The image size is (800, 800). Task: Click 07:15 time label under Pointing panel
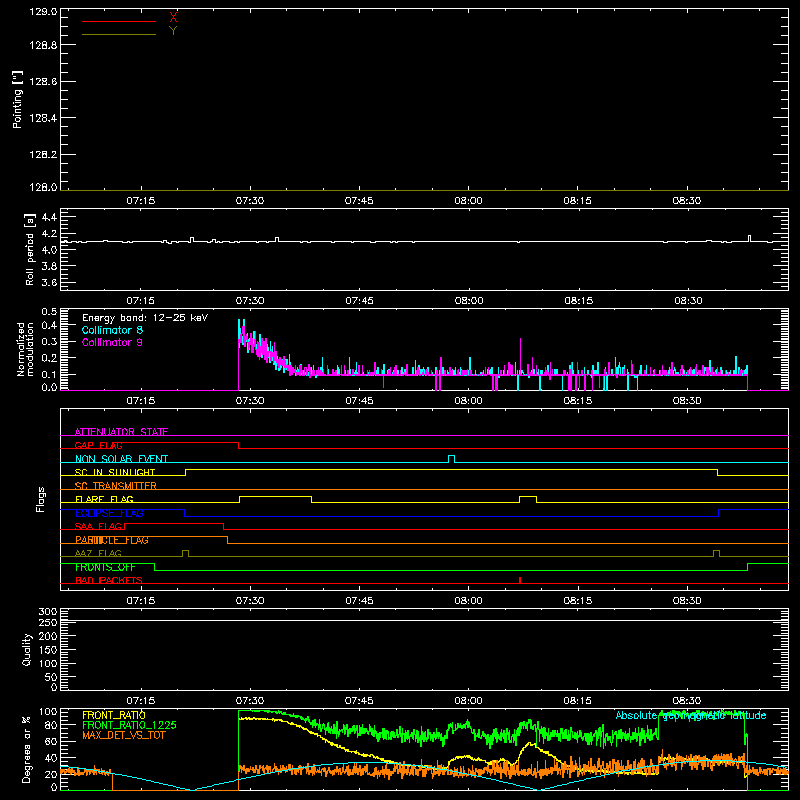tap(141, 201)
